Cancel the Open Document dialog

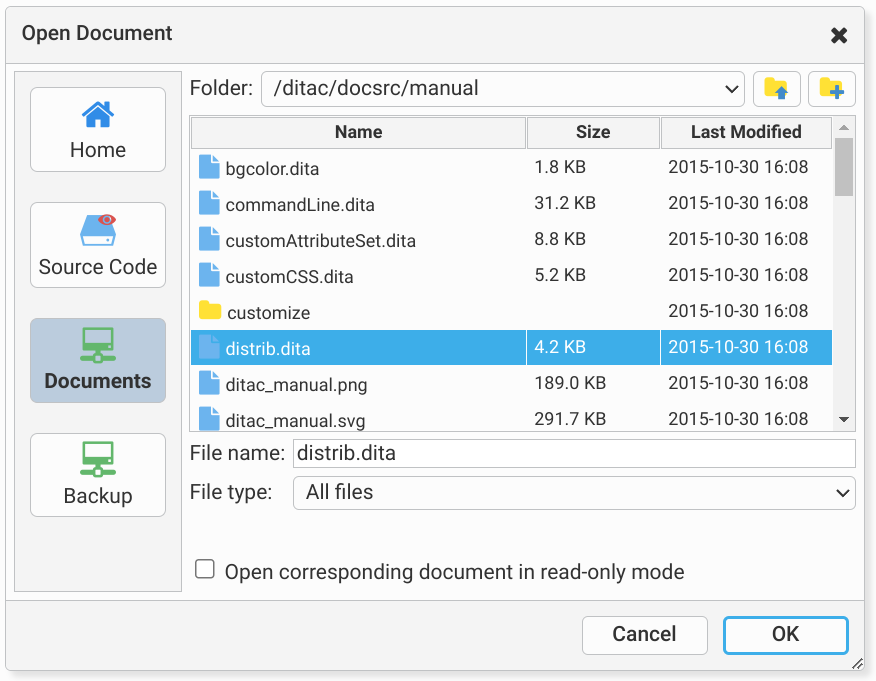click(x=645, y=635)
